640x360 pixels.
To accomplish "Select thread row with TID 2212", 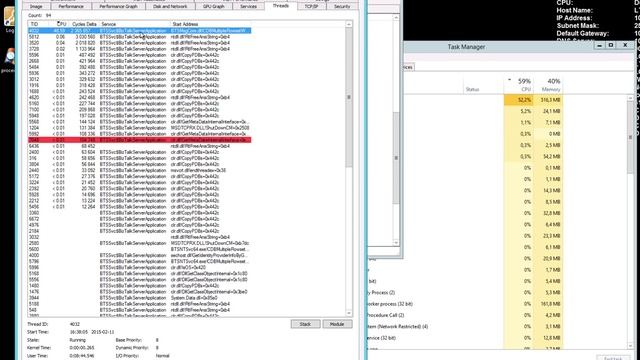I will [x=139, y=200].
